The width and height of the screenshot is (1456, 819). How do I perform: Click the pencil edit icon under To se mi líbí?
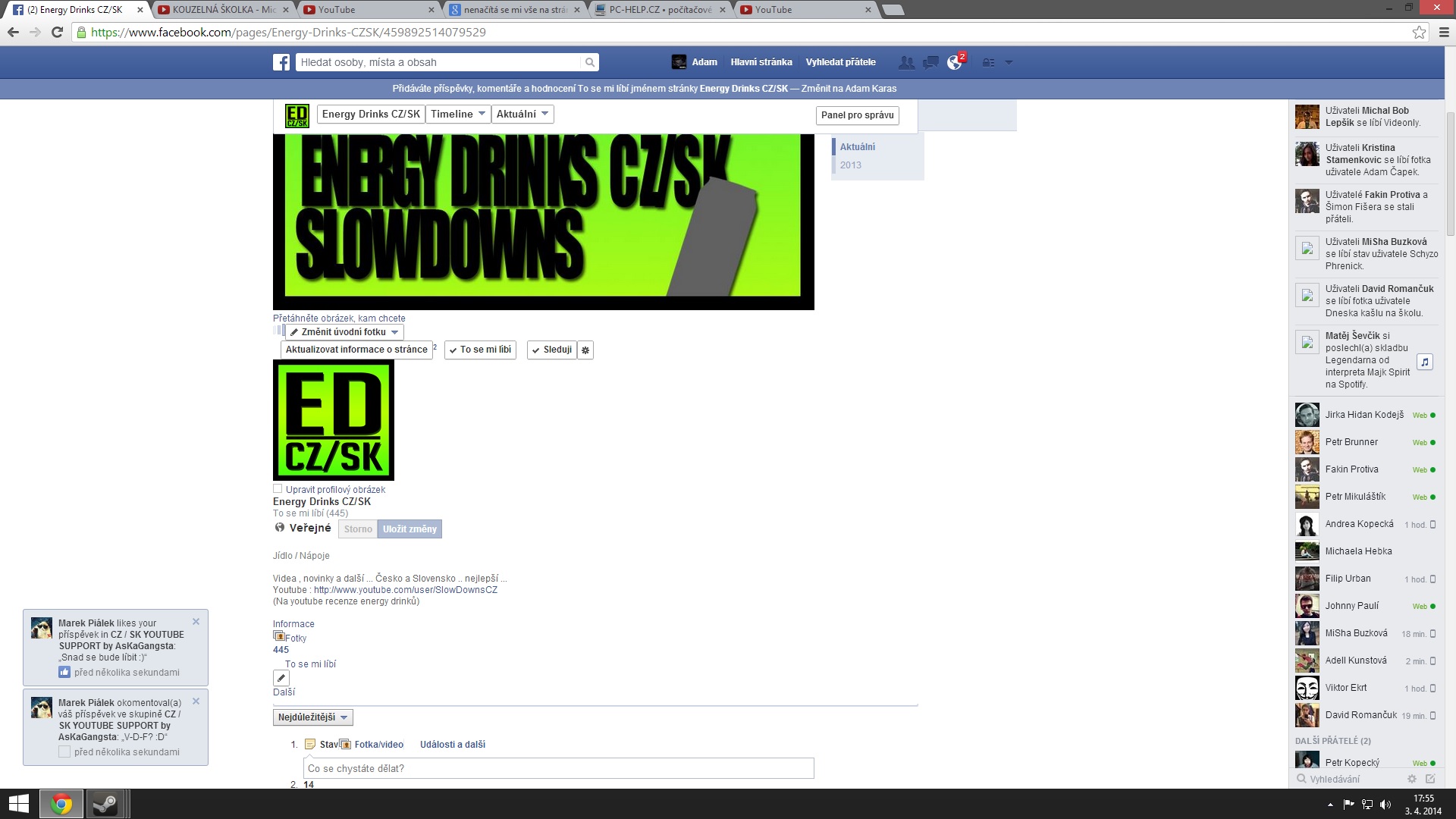click(281, 678)
